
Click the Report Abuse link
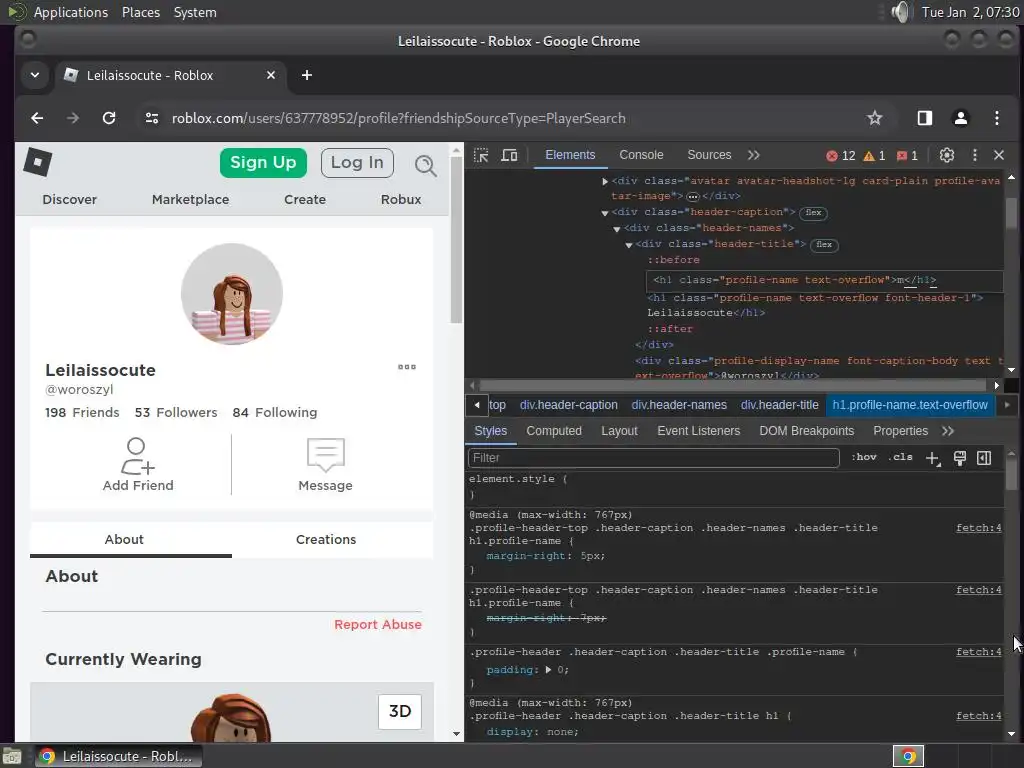coord(377,624)
